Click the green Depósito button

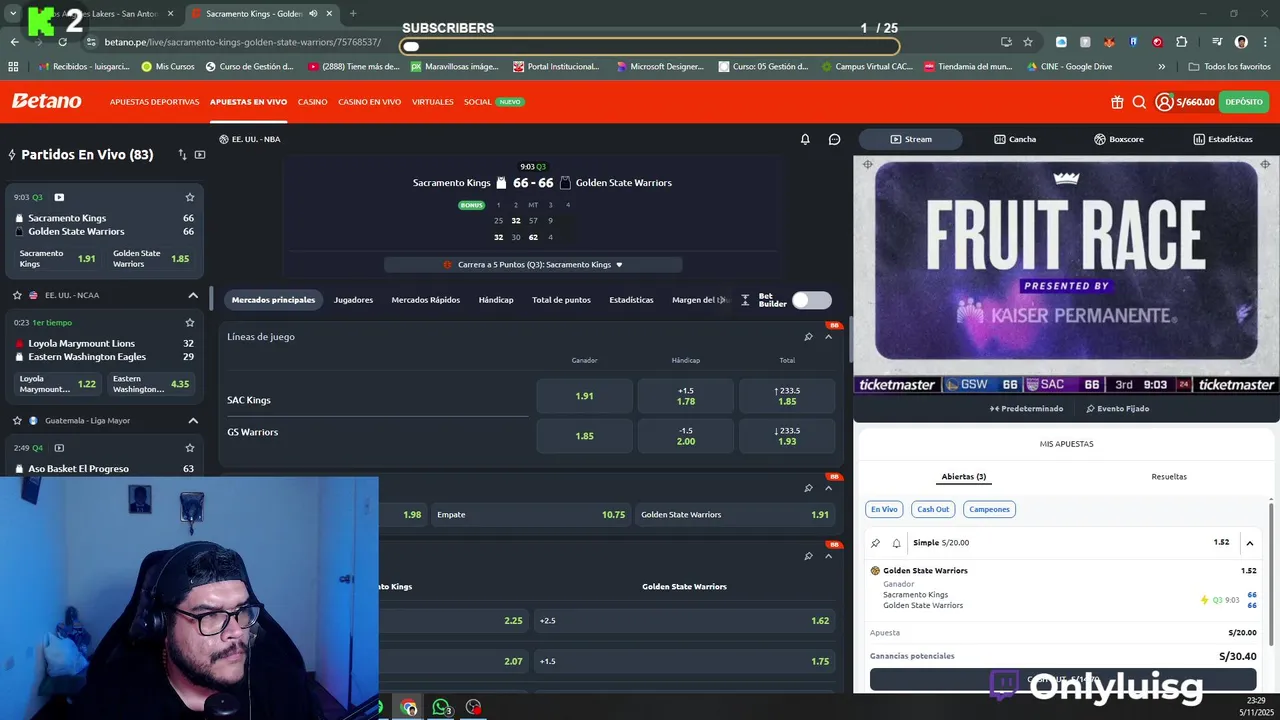[1244, 102]
